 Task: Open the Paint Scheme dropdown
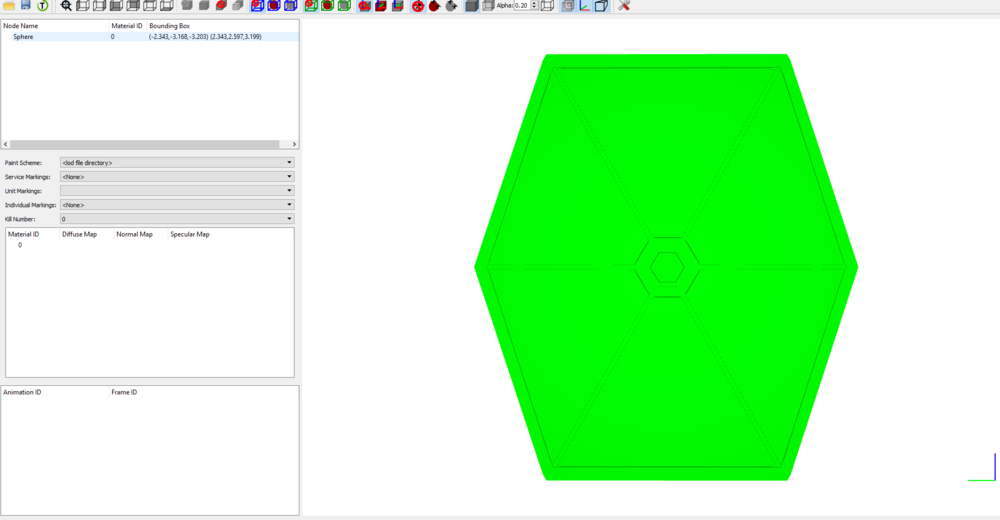(177, 163)
